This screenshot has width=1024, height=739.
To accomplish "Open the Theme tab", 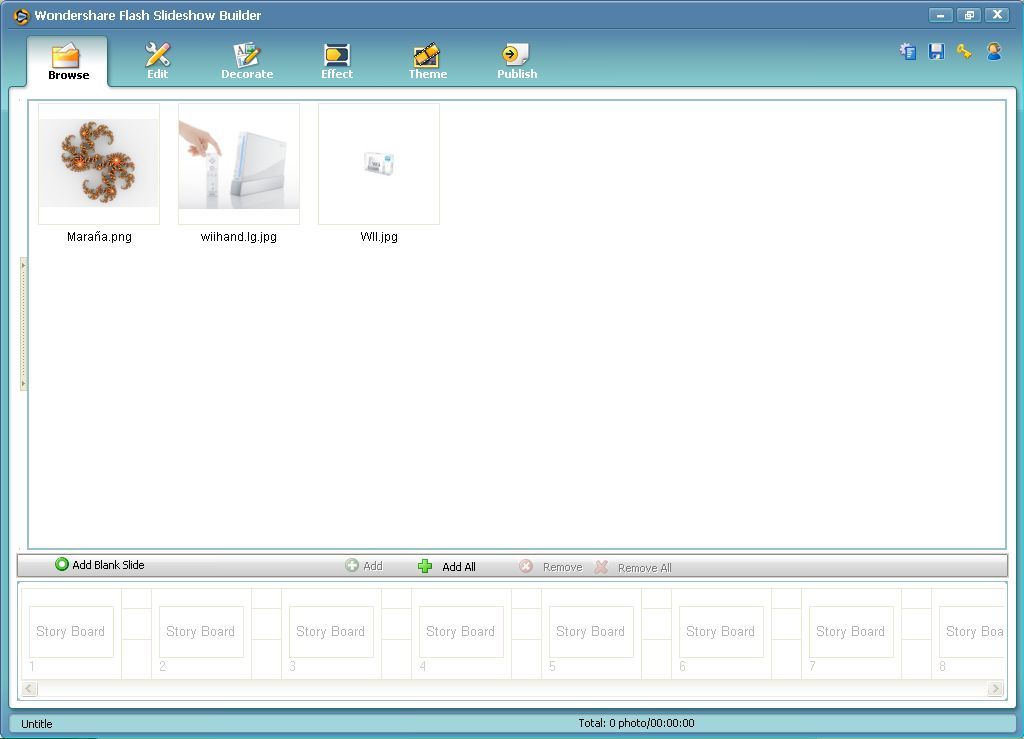I will click(428, 61).
